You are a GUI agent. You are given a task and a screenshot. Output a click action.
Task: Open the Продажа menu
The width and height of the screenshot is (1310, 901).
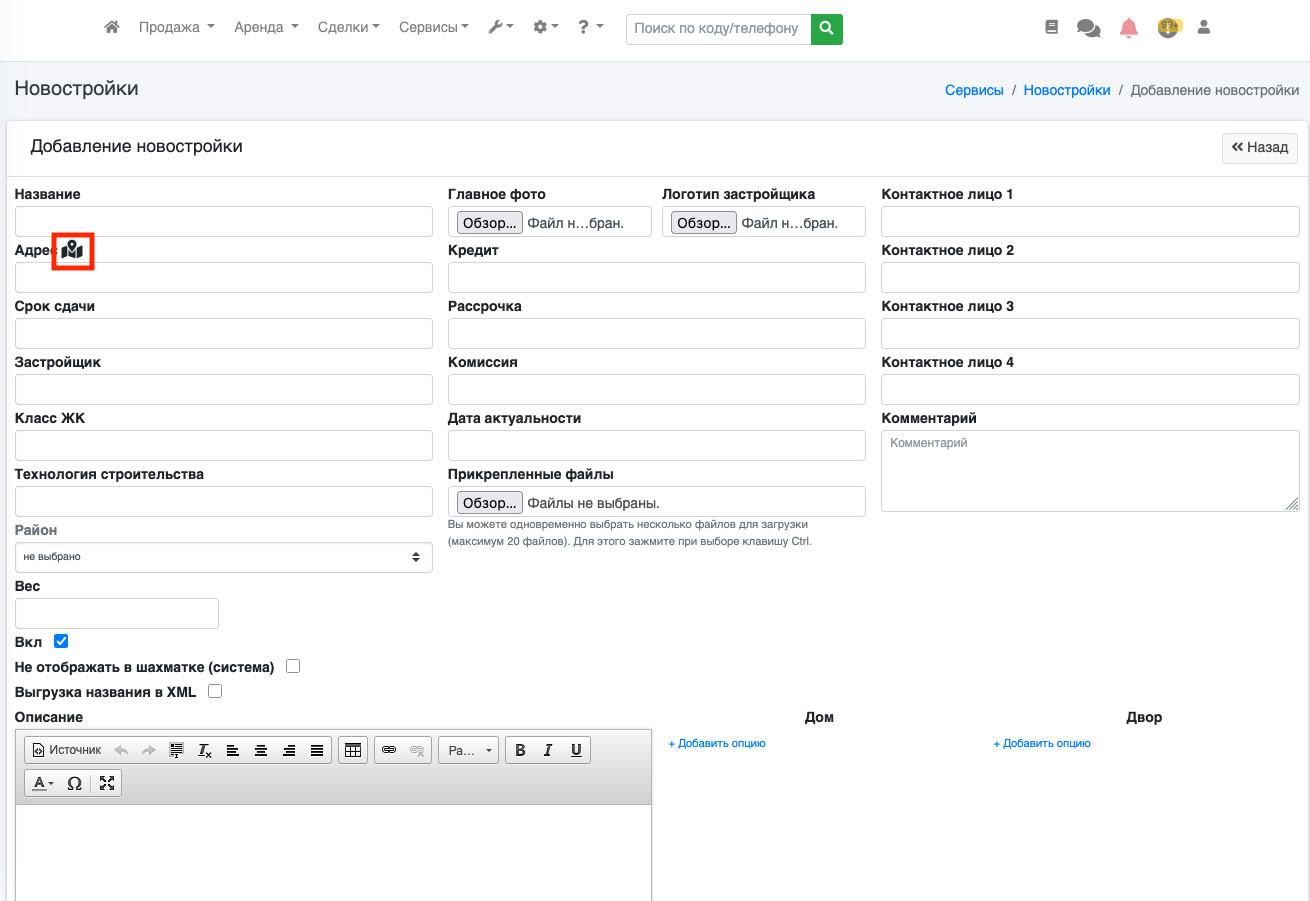pos(177,28)
